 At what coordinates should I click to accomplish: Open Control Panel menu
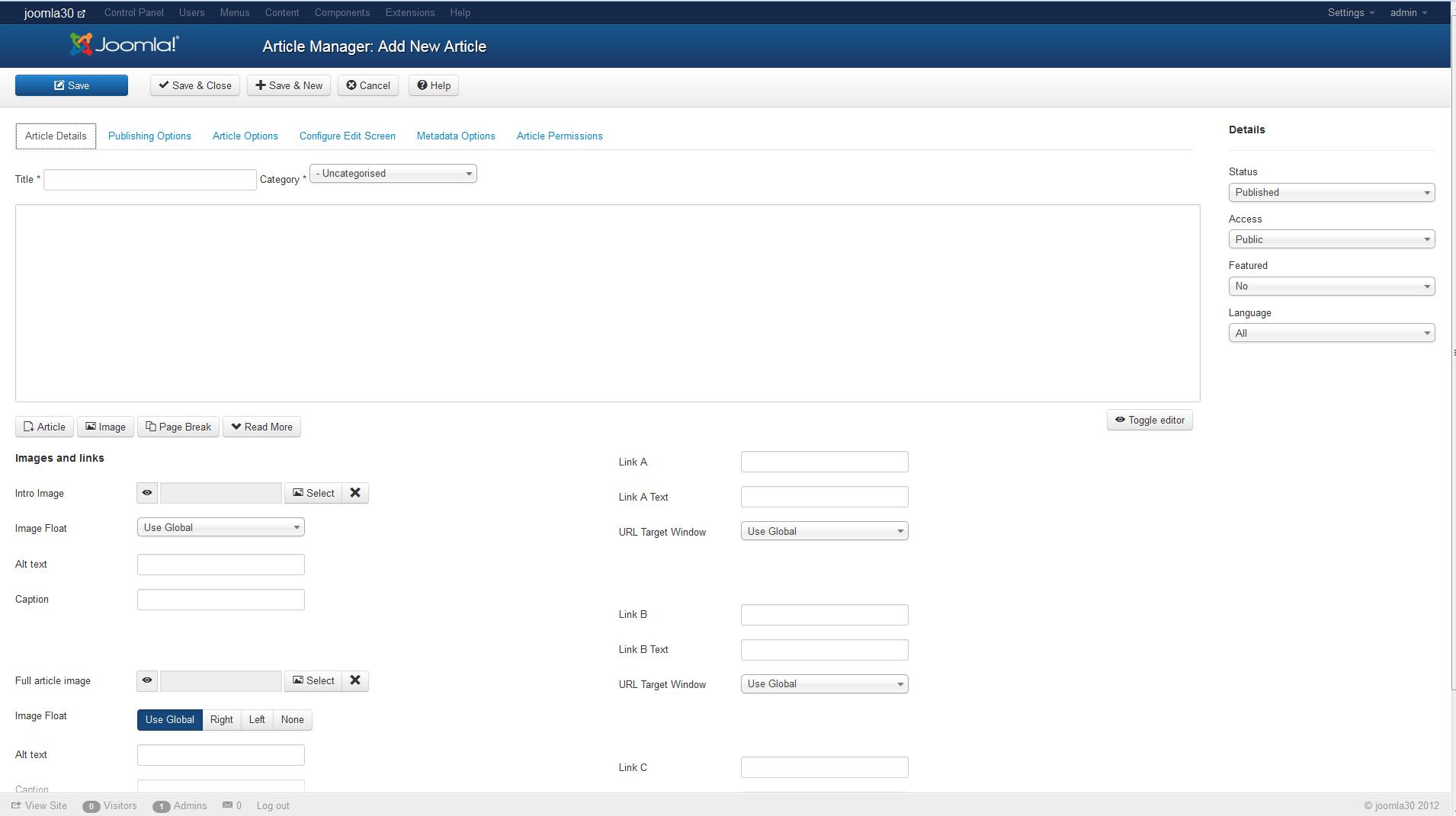point(134,12)
